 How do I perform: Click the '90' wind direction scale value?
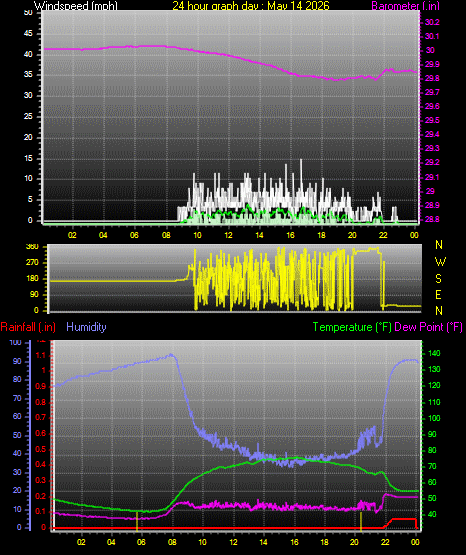coord(34,294)
